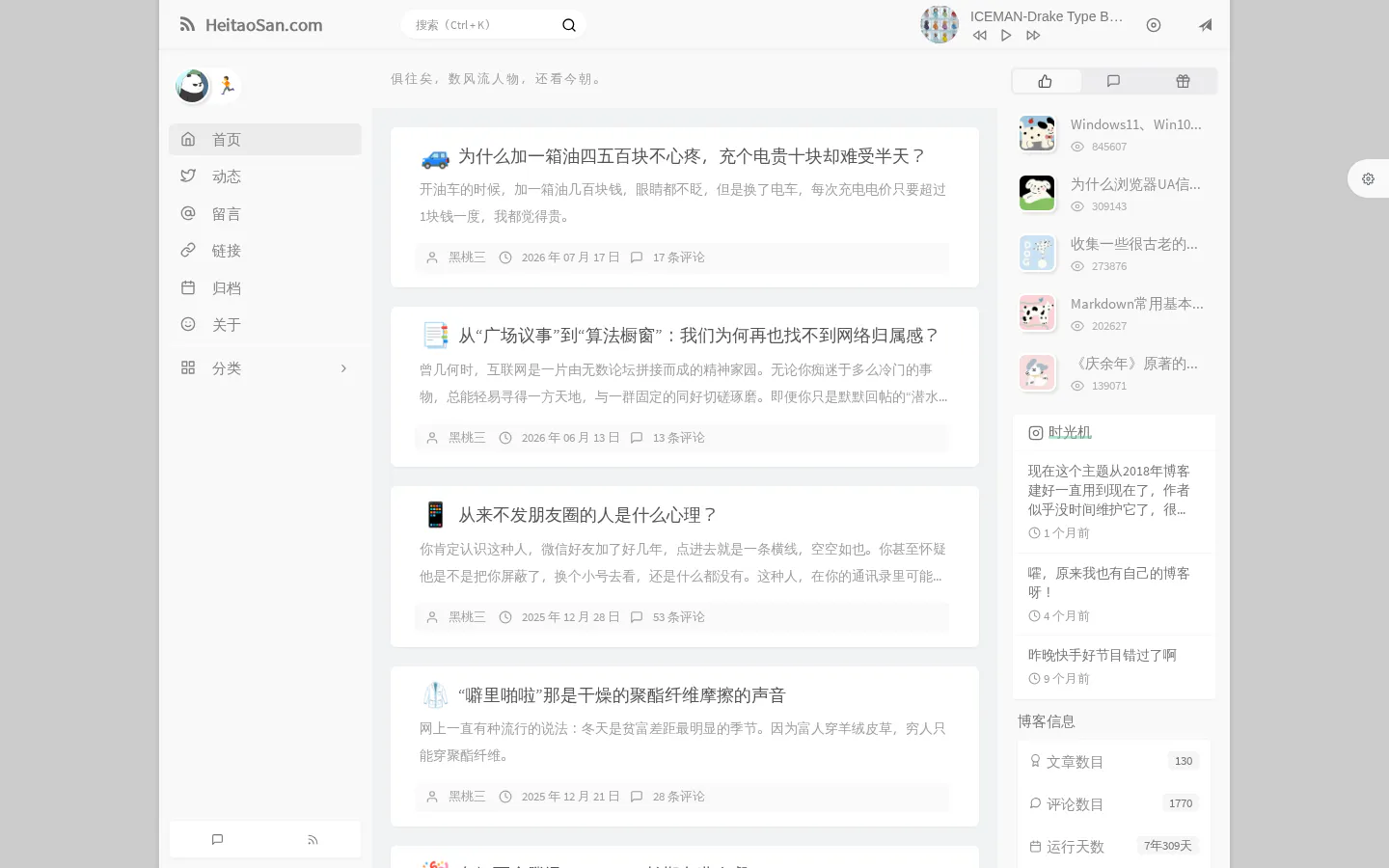Open the popular post Markdown常用基本...
The width and height of the screenshot is (1389, 868).
(1136, 304)
